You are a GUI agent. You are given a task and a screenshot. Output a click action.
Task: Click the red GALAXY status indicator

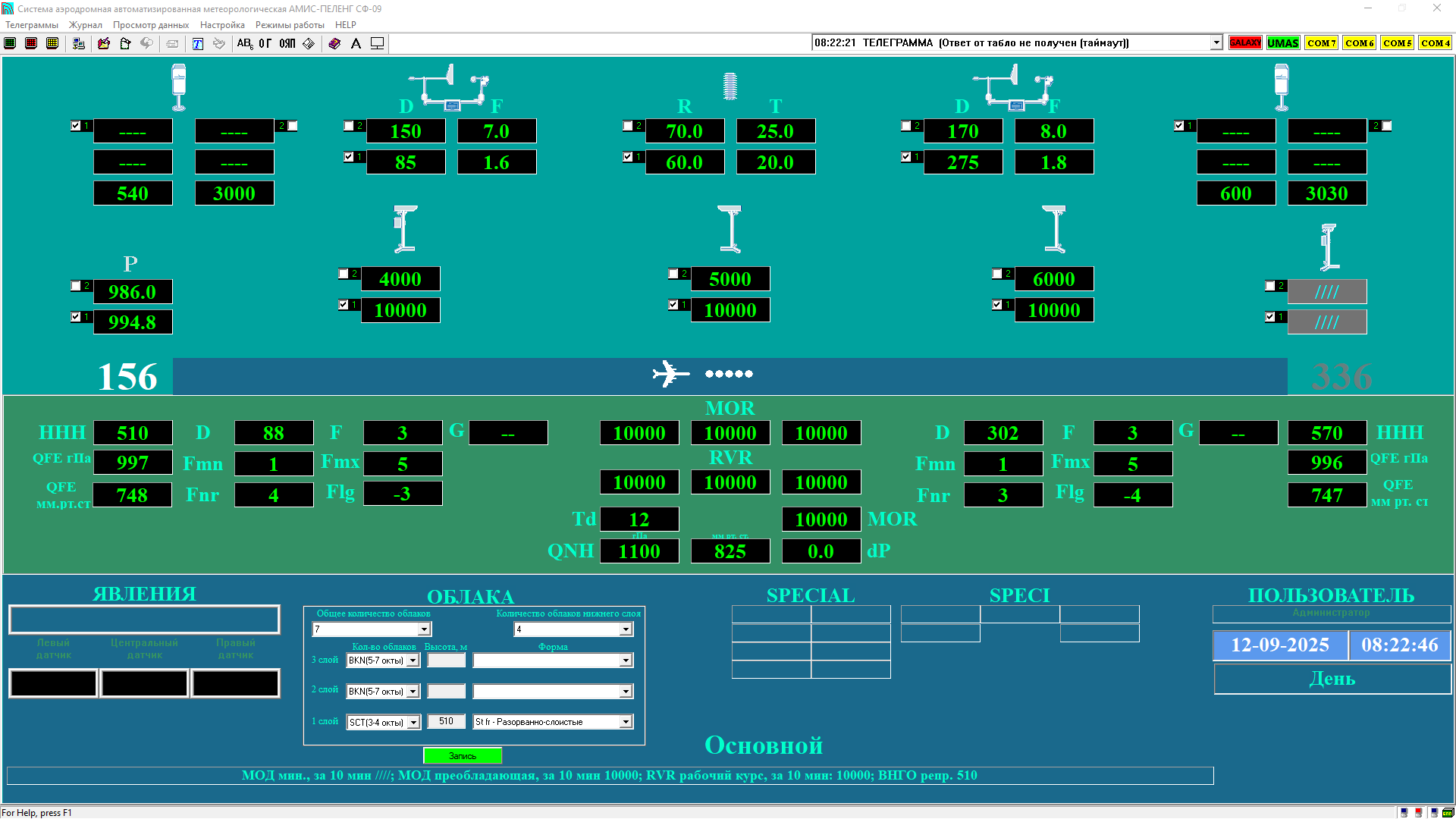click(1245, 42)
